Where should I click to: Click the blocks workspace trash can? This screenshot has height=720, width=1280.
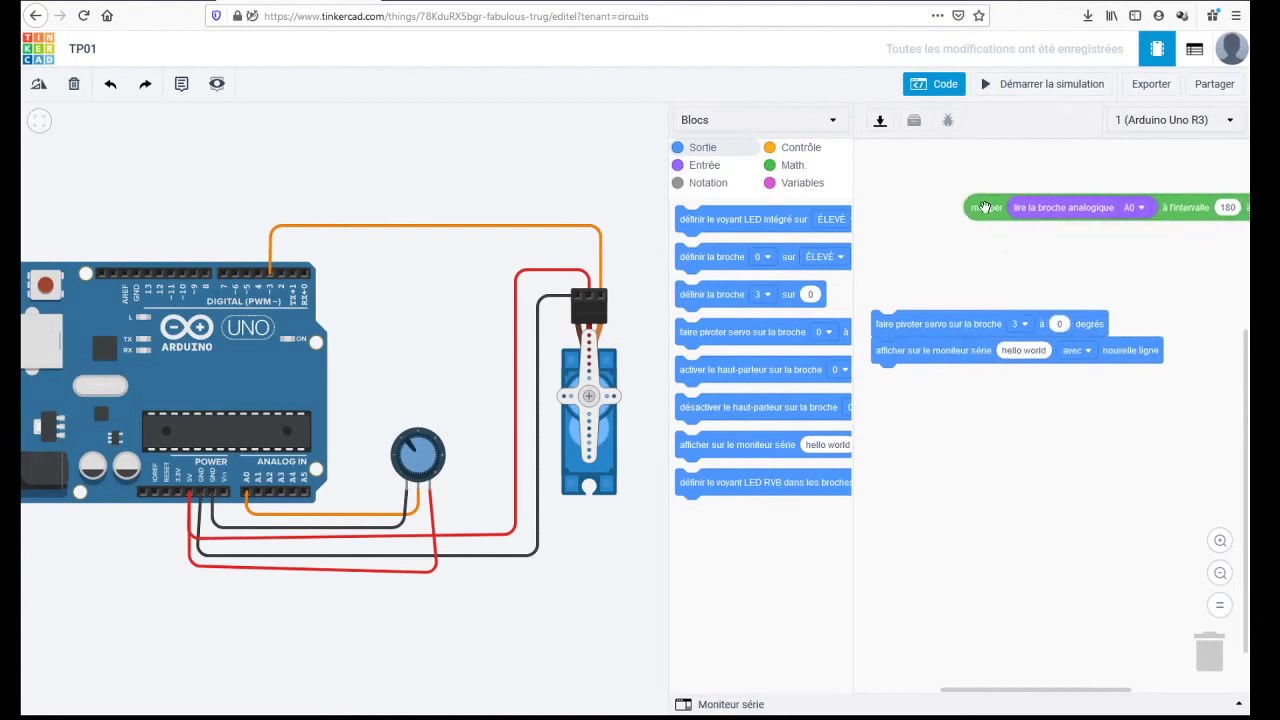point(1209,651)
